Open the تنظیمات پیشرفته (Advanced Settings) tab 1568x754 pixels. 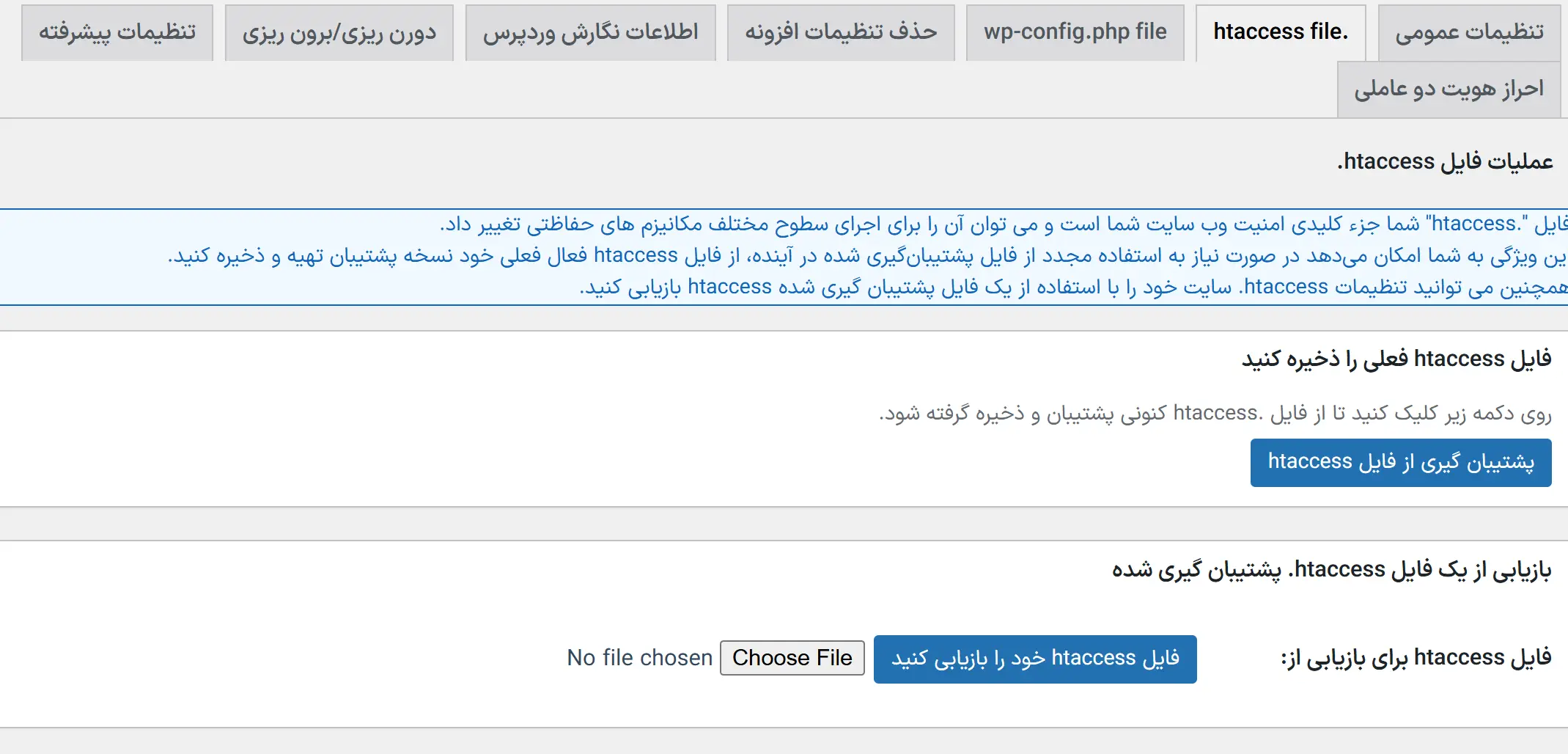coord(117,32)
